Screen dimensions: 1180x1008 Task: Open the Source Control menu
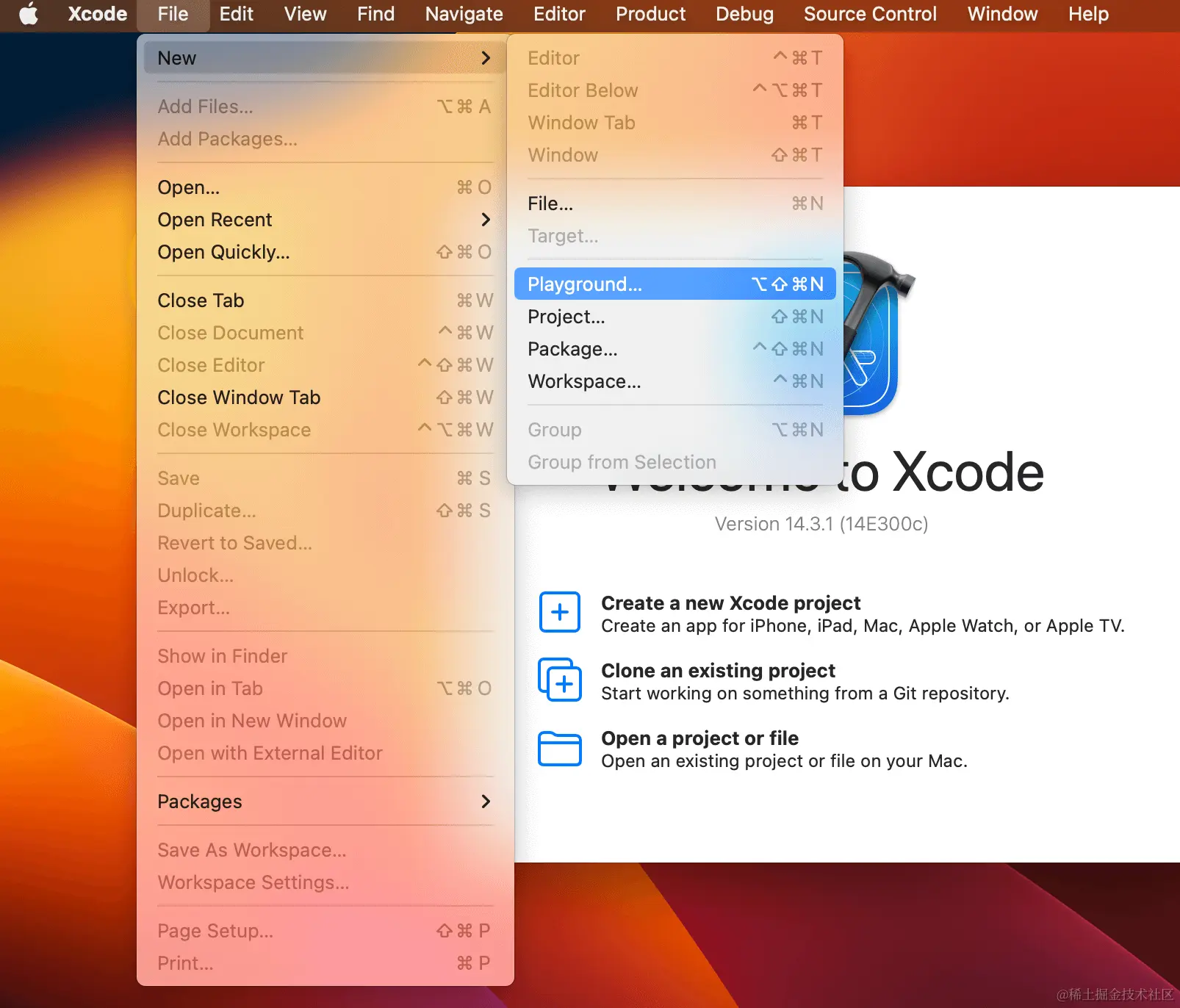click(x=871, y=14)
